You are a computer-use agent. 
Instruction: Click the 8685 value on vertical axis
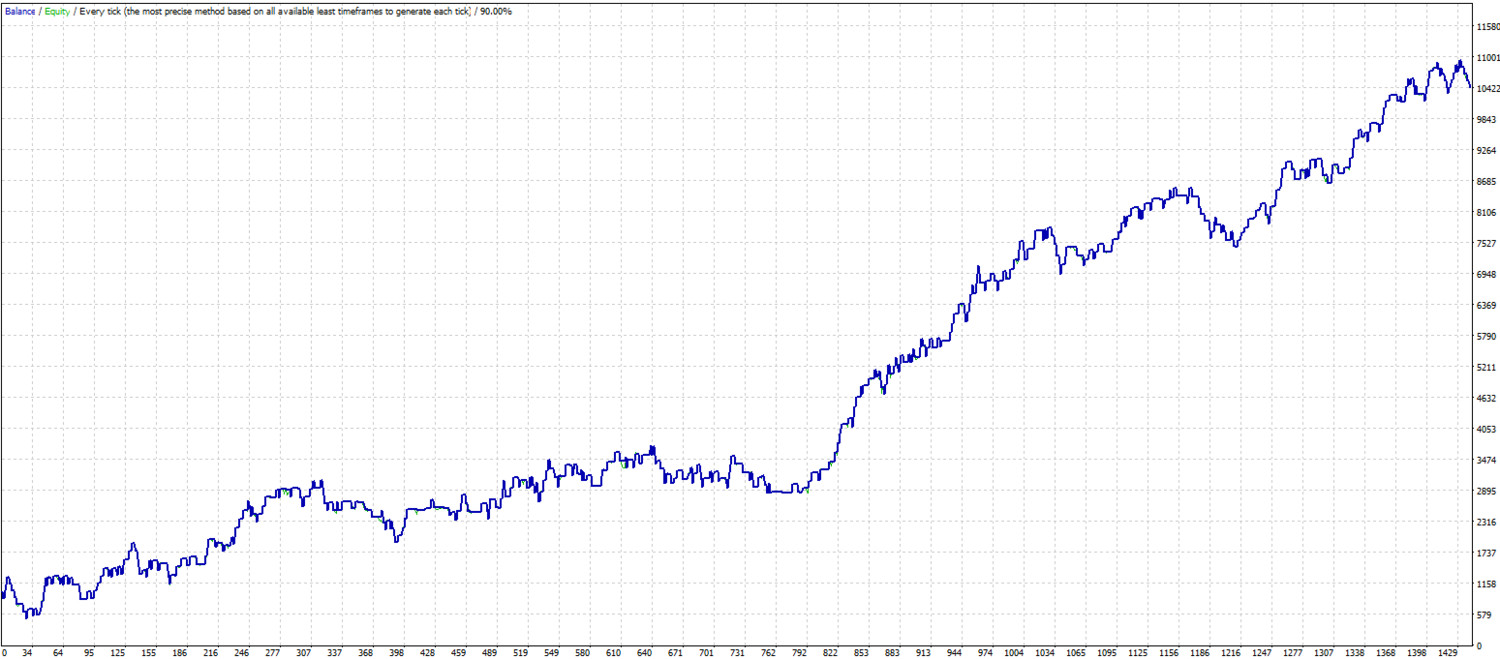tap(1485, 182)
